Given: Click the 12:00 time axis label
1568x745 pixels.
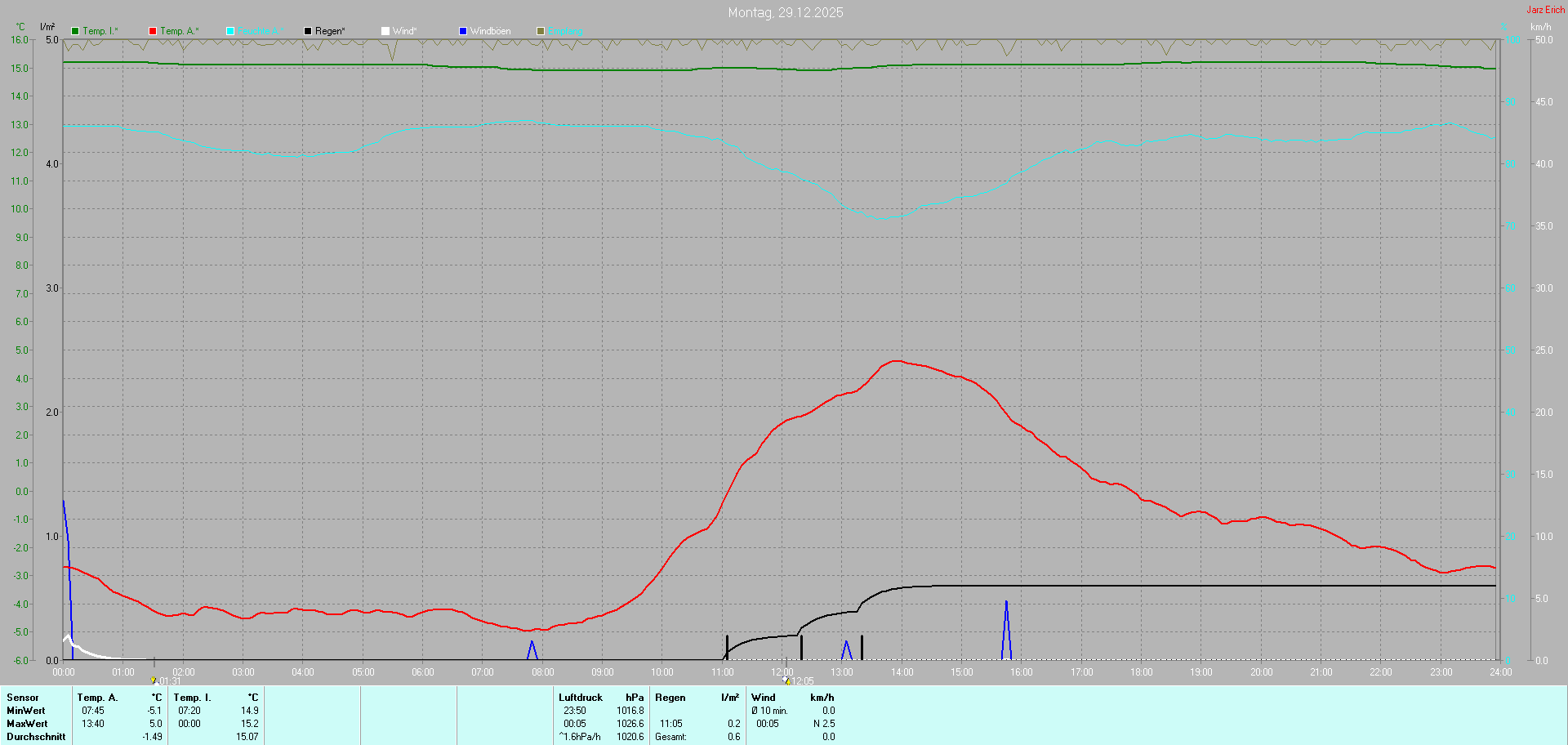Looking at the screenshot, I should (x=782, y=672).
